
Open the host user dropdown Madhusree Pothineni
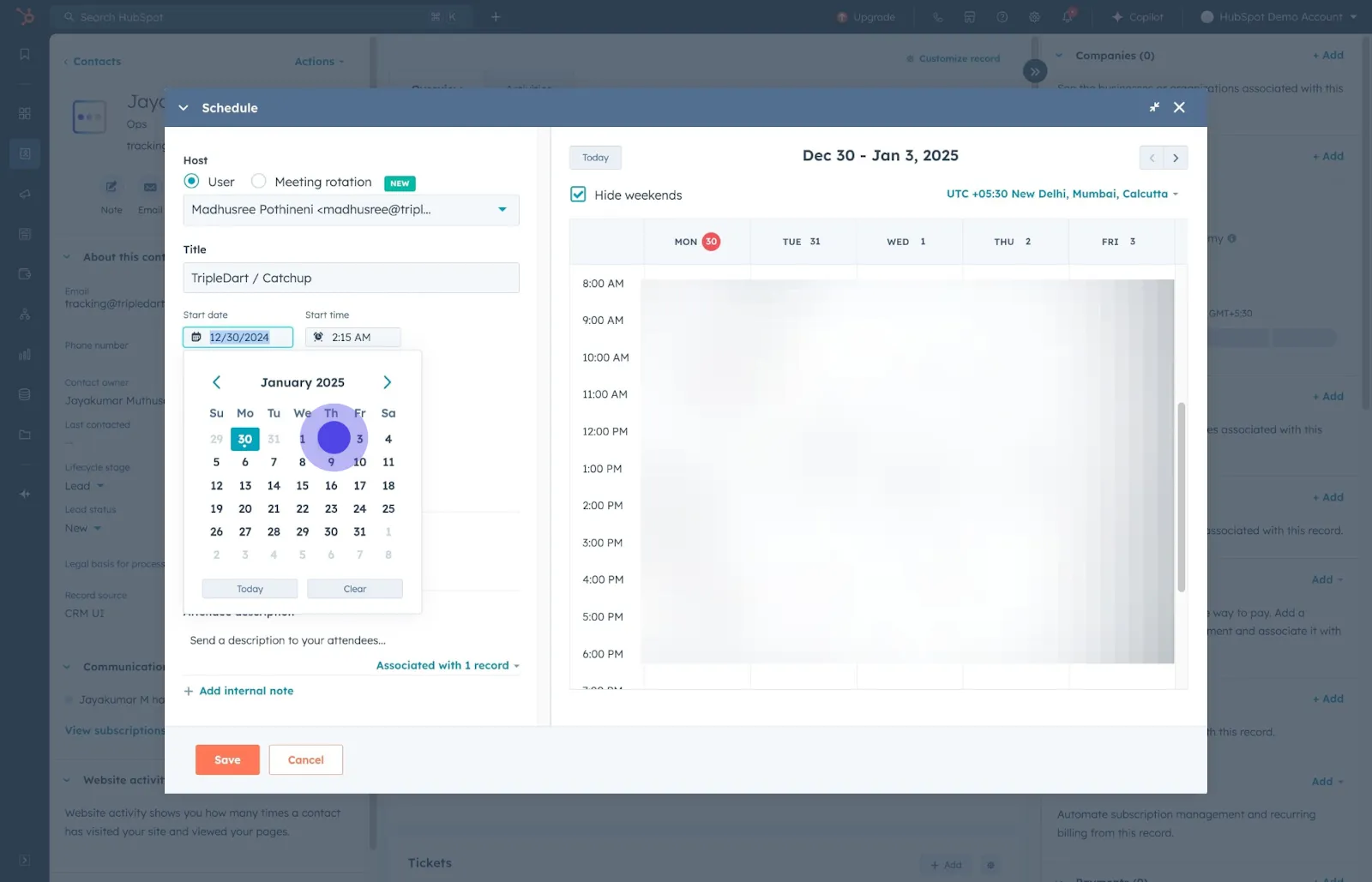pyautogui.click(x=351, y=210)
